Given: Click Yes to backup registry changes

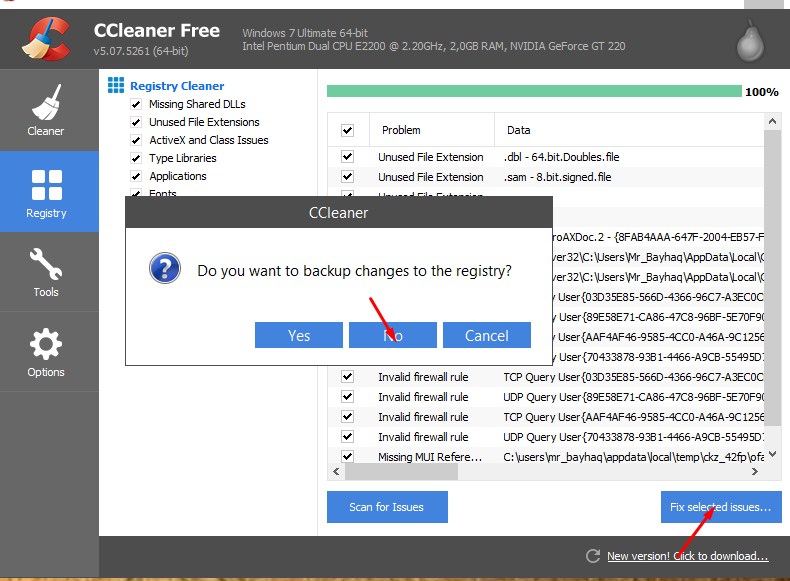Looking at the screenshot, I should click(299, 335).
